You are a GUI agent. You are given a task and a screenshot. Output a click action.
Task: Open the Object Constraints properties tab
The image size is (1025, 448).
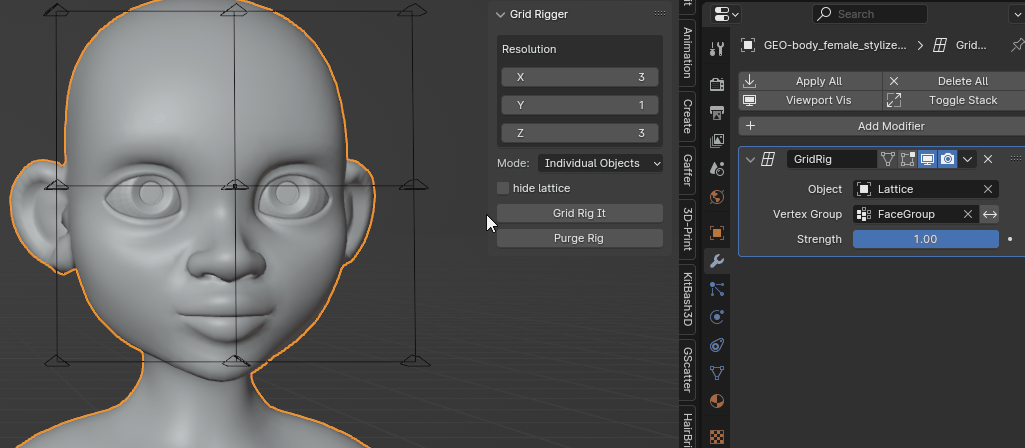point(717,345)
